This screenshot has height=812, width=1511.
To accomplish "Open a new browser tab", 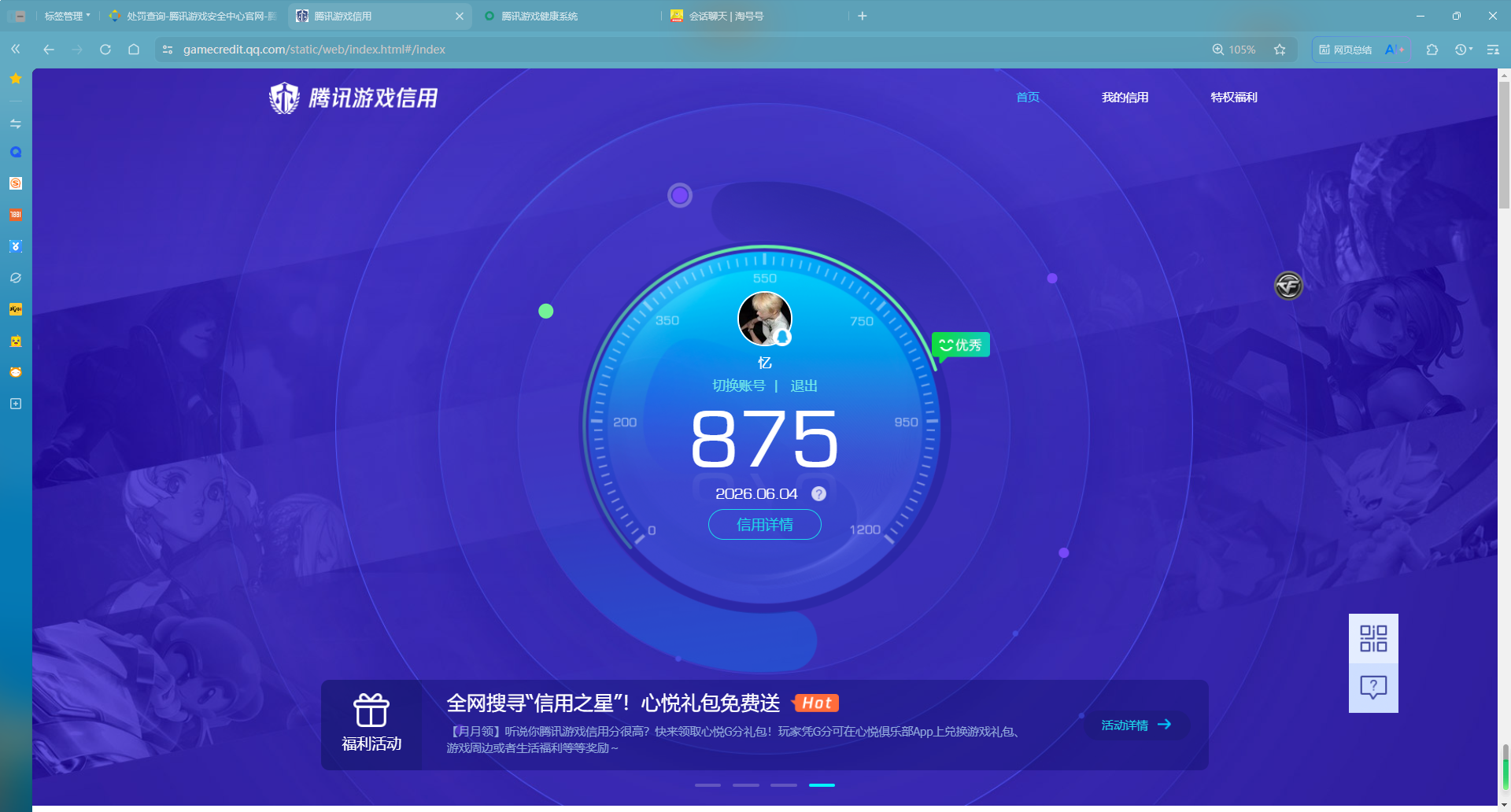I will (x=863, y=16).
